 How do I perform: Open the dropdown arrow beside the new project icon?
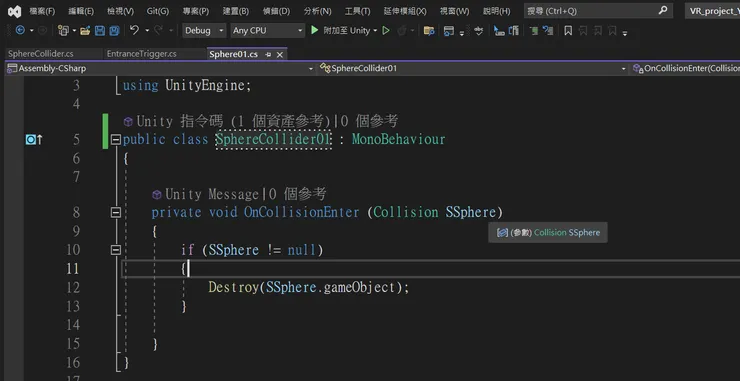click(74, 31)
